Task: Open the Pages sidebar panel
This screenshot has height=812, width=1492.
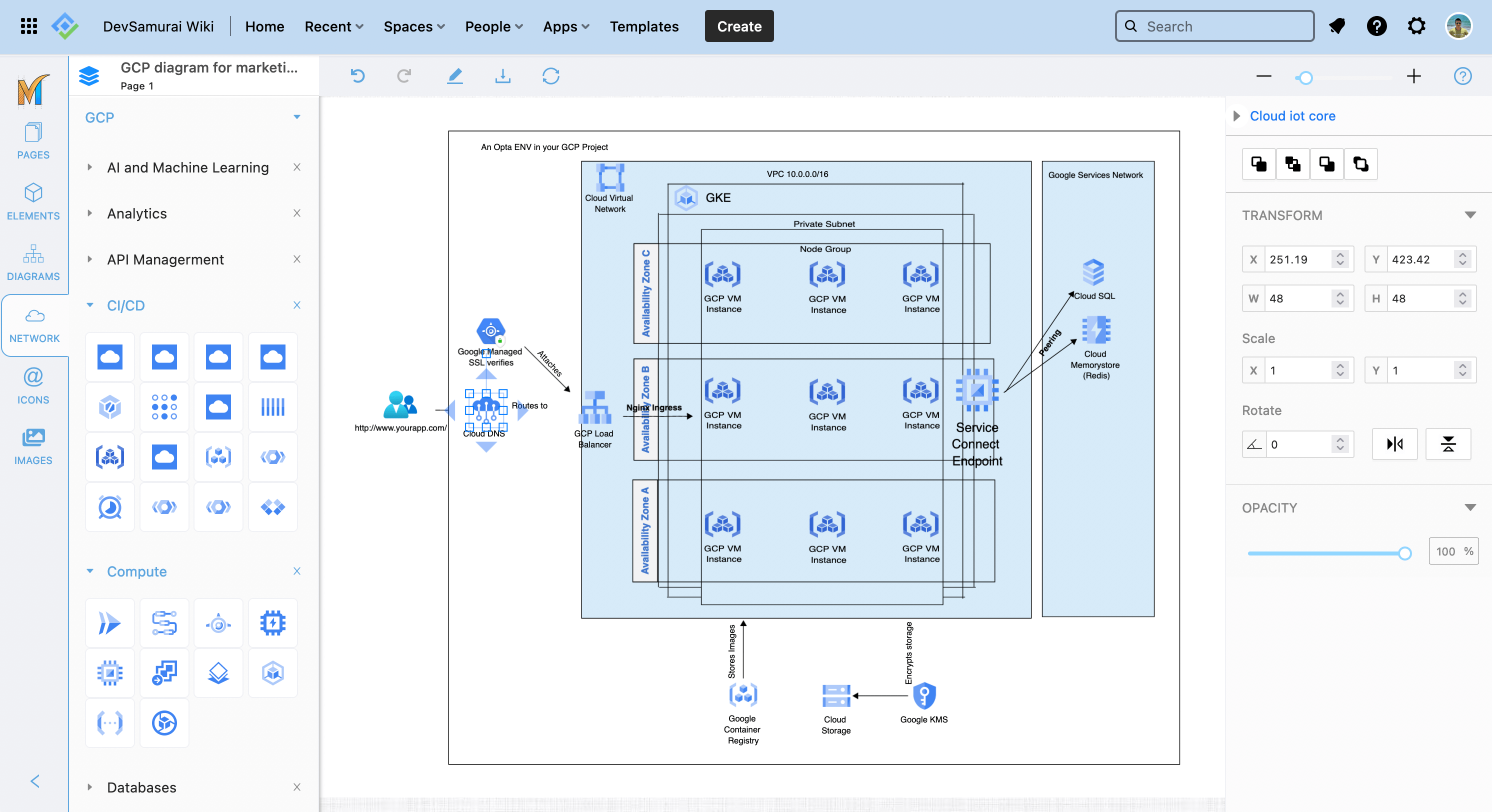Action: click(x=33, y=140)
